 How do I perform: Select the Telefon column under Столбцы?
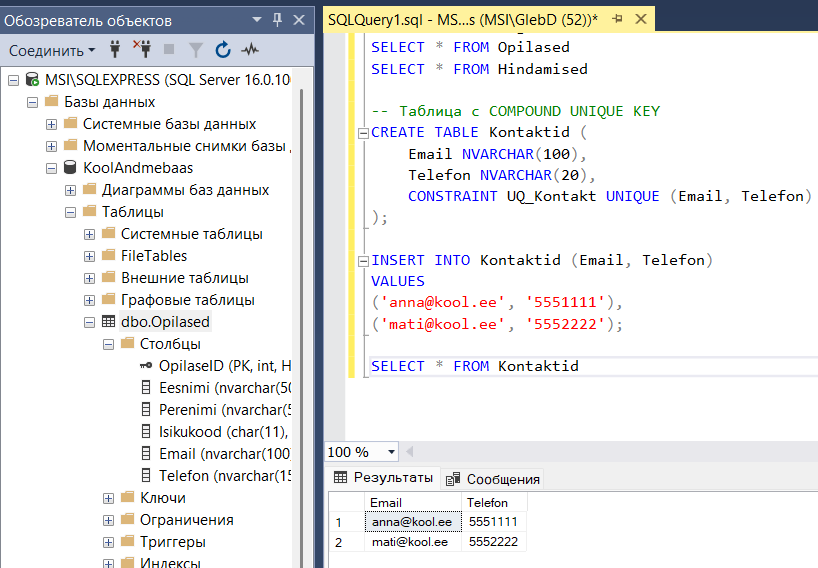[x=224, y=476]
